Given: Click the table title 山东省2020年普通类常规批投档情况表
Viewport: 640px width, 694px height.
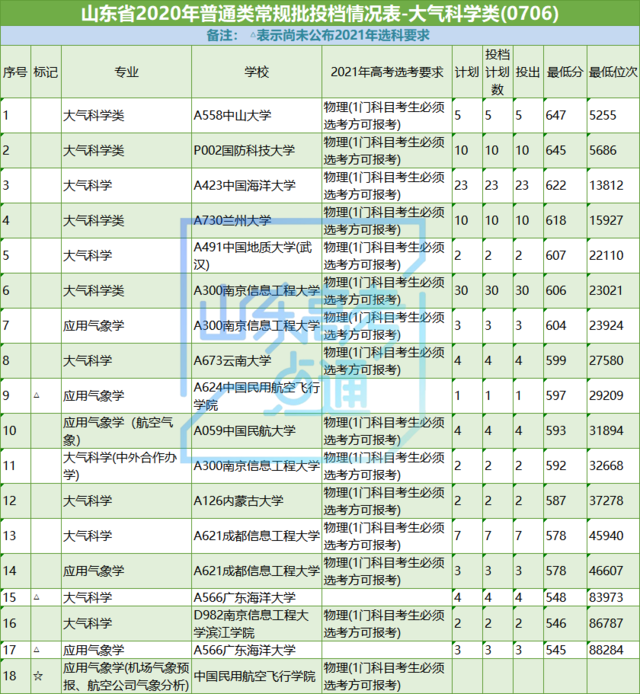Looking at the screenshot, I should pyautogui.click(x=320, y=13).
